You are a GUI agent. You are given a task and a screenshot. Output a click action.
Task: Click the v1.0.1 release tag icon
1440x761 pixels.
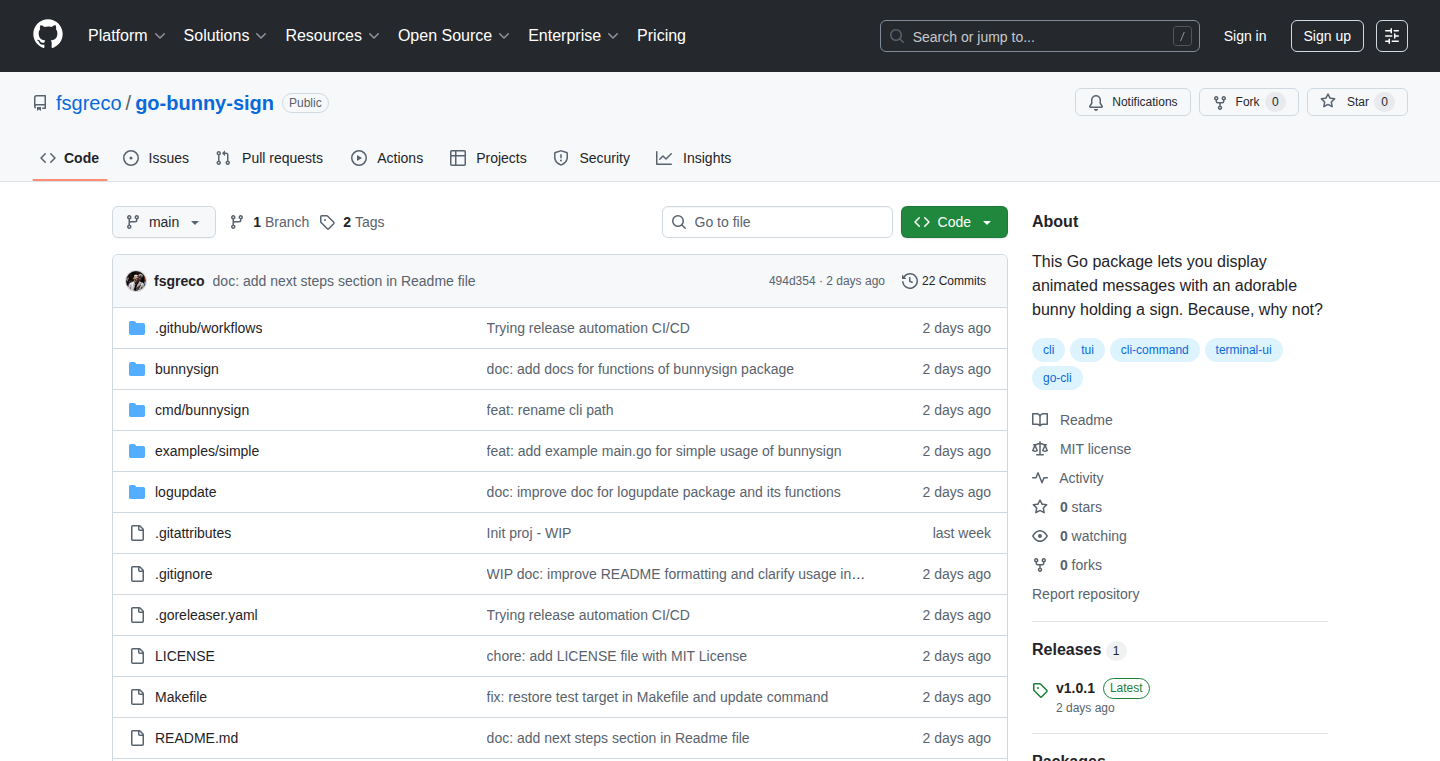1040,689
